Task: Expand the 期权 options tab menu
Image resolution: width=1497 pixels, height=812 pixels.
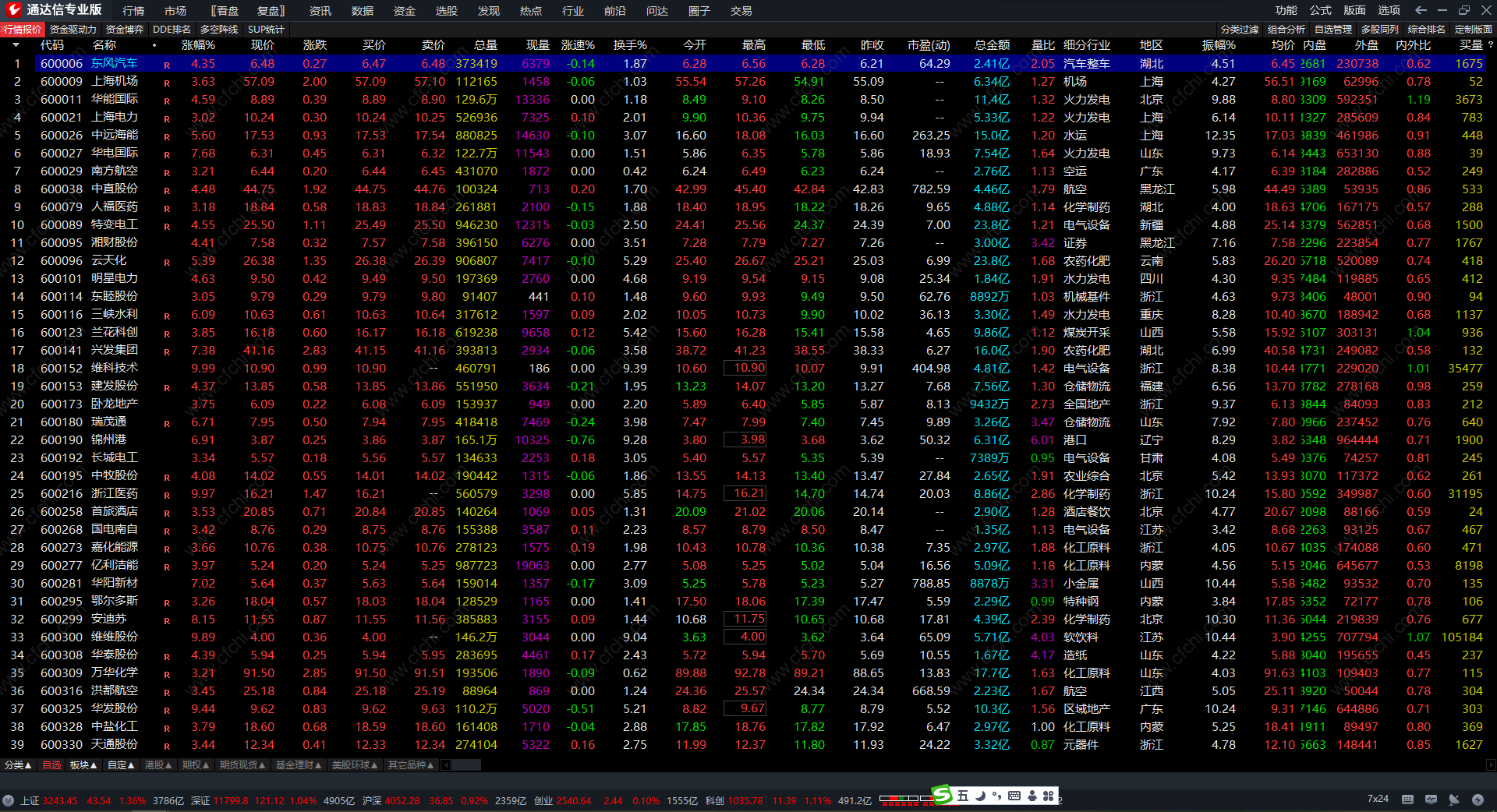Action: (196, 765)
